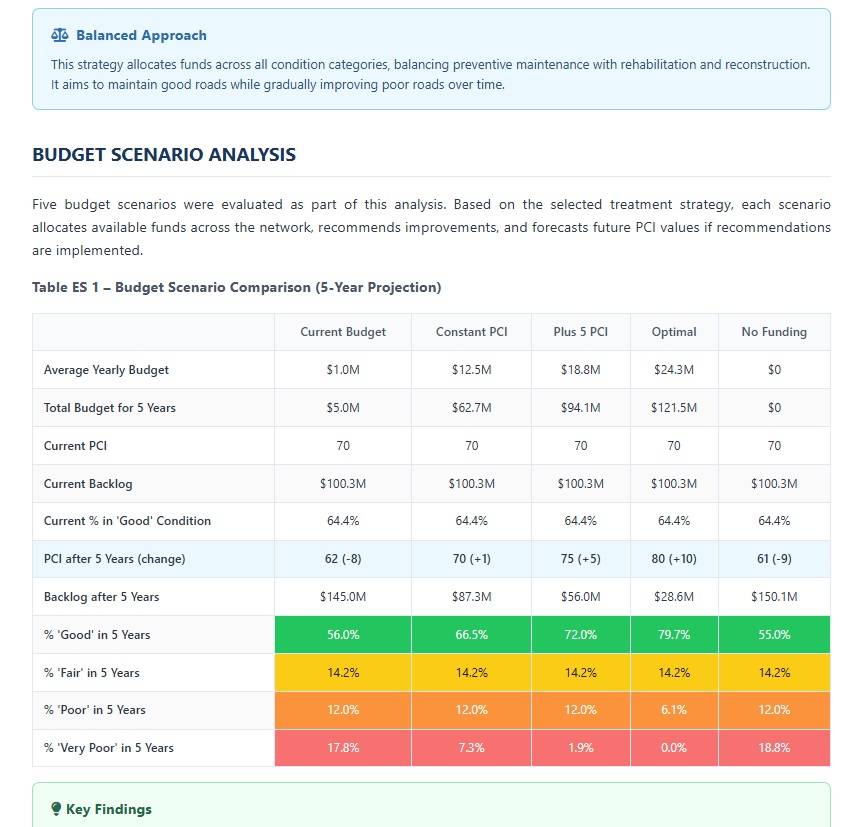Select the orange 6.1% Poor cell

[673, 710]
